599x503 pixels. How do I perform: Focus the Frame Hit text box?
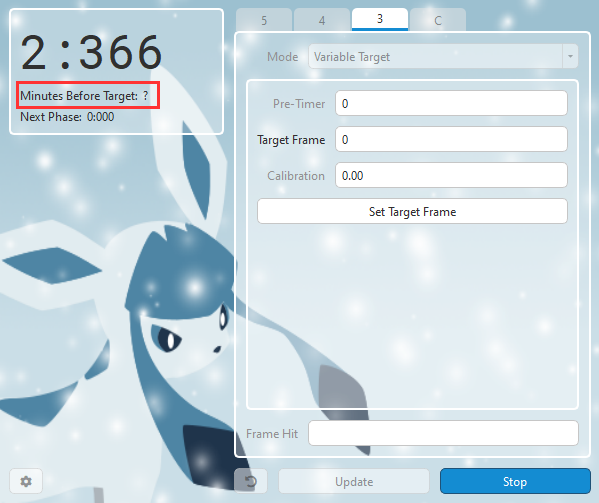[x=443, y=433]
